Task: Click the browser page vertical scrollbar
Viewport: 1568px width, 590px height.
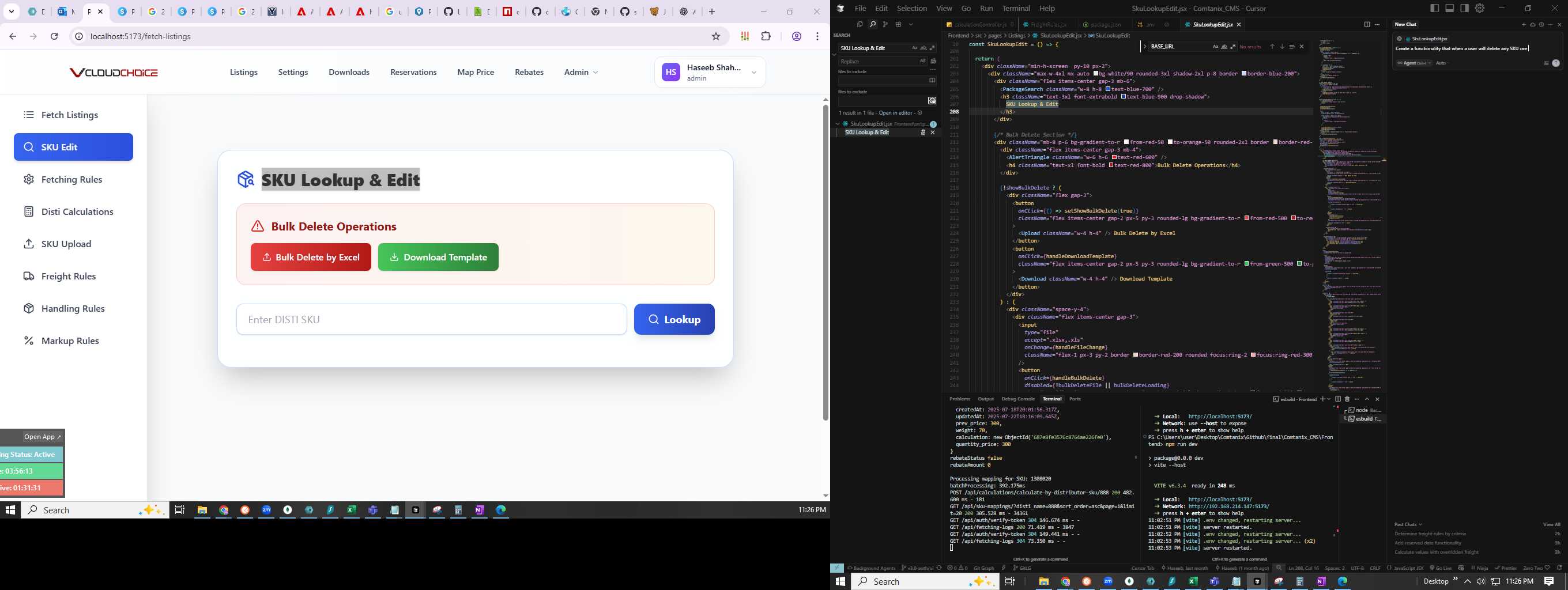Action: point(826,262)
